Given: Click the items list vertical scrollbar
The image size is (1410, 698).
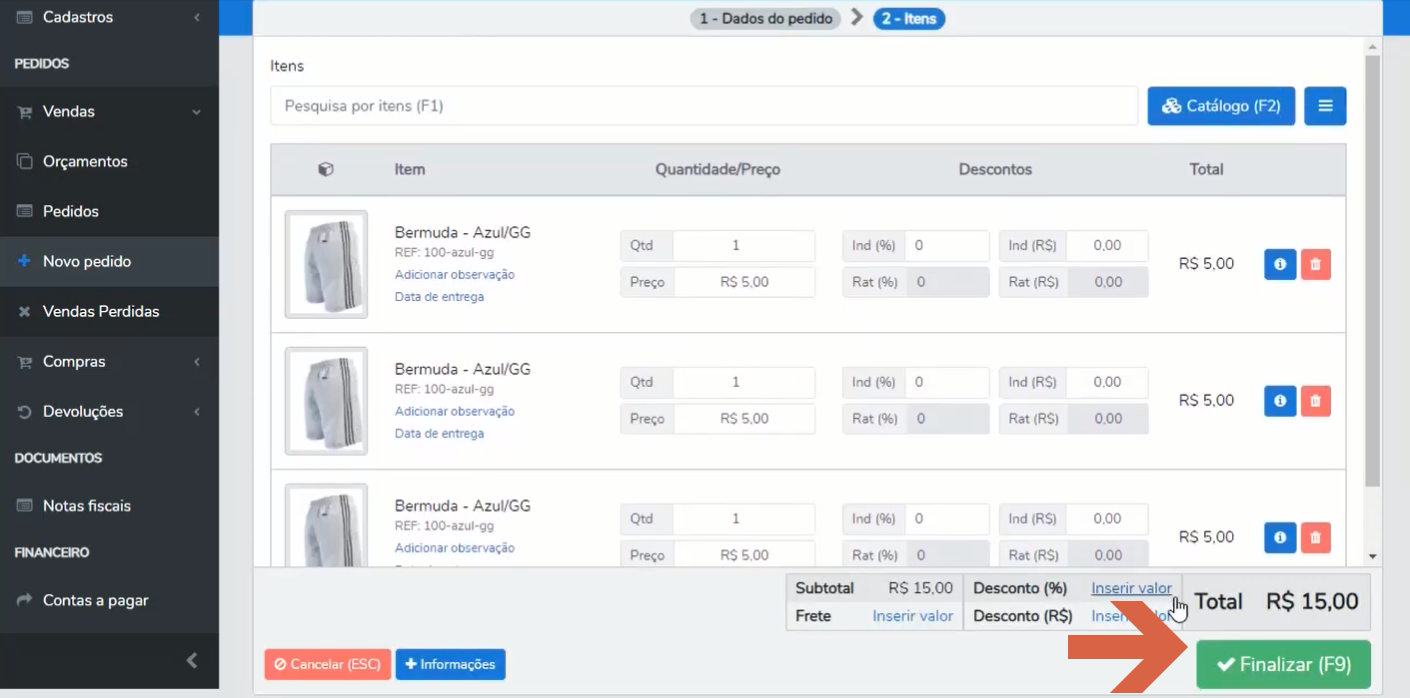Looking at the screenshot, I should coord(1372,265).
